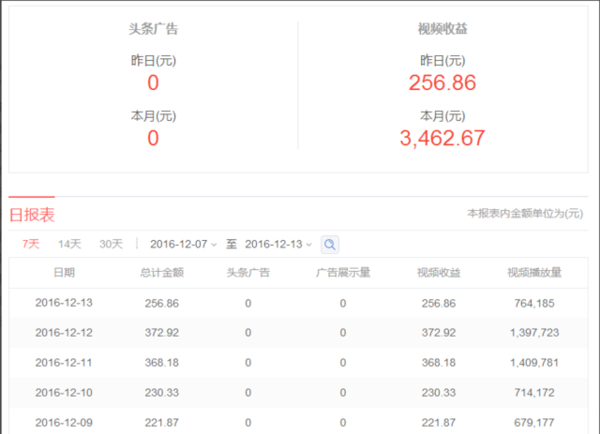600x434 pixels.
Task: Open the start date 2016-12-07 dropdown
Action: 183,244
